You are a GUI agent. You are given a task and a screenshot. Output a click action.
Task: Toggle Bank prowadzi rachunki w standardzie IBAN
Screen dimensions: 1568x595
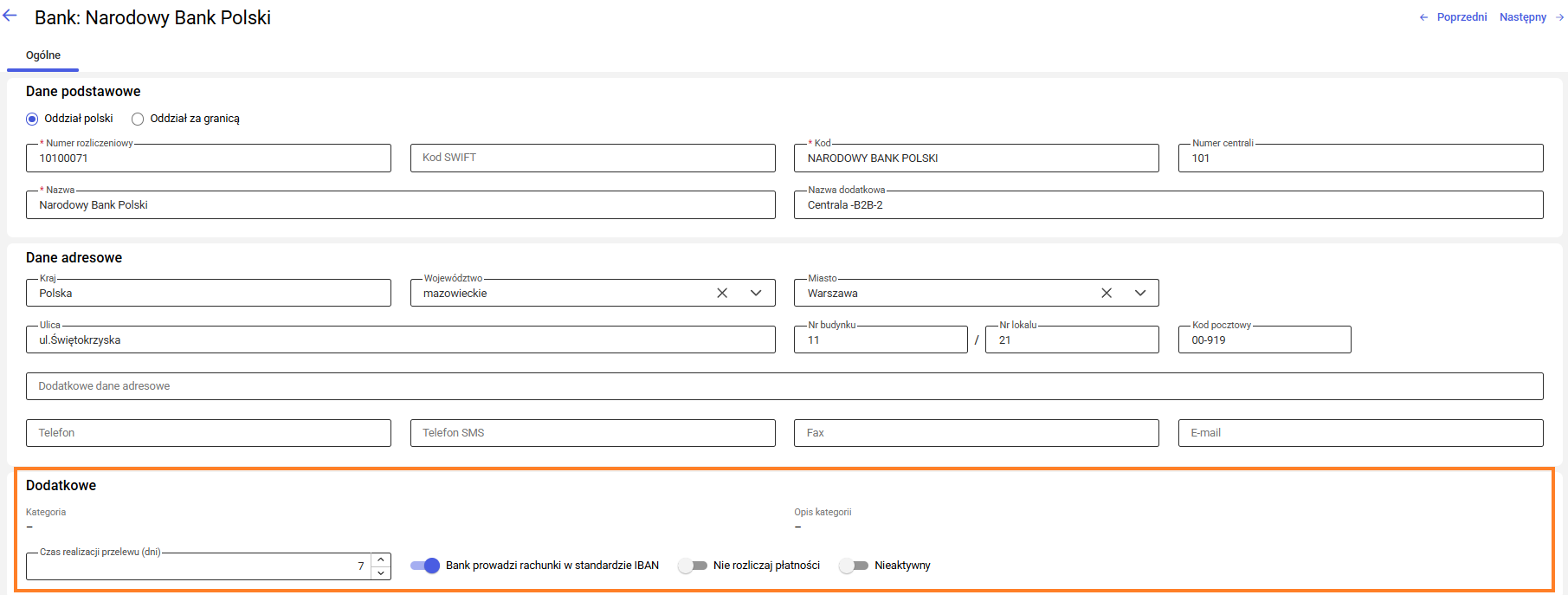425,566
